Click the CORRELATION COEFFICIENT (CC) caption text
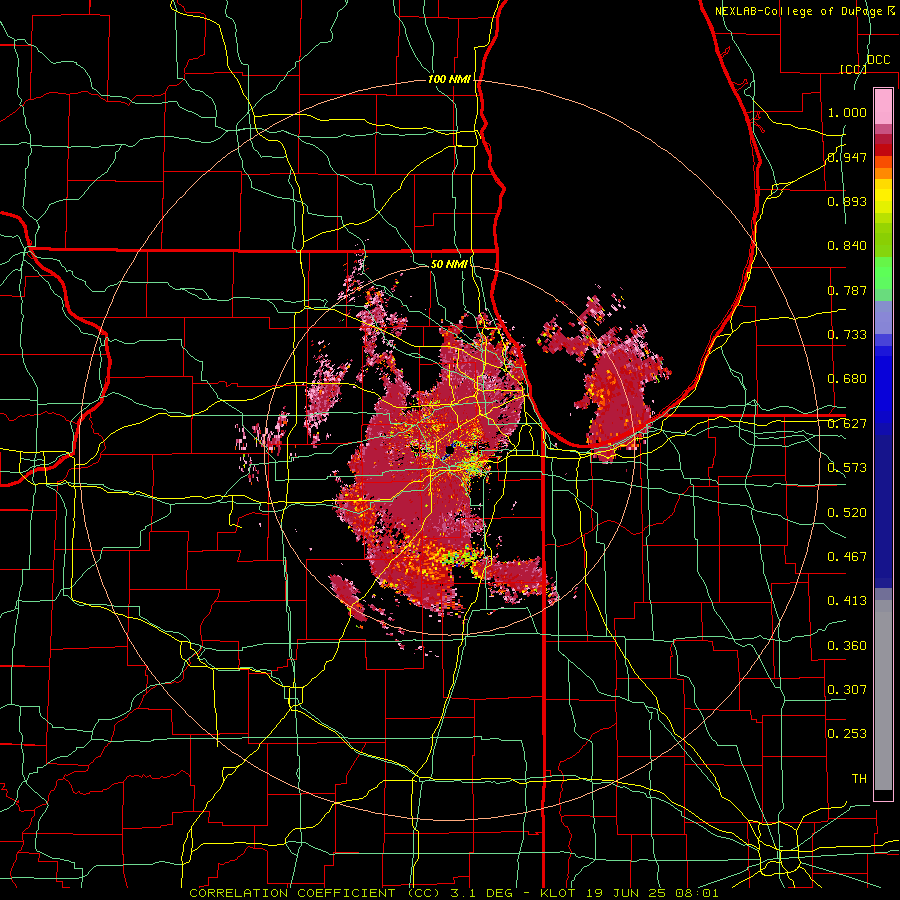This screenshot has width=900, height=900. 315,893
